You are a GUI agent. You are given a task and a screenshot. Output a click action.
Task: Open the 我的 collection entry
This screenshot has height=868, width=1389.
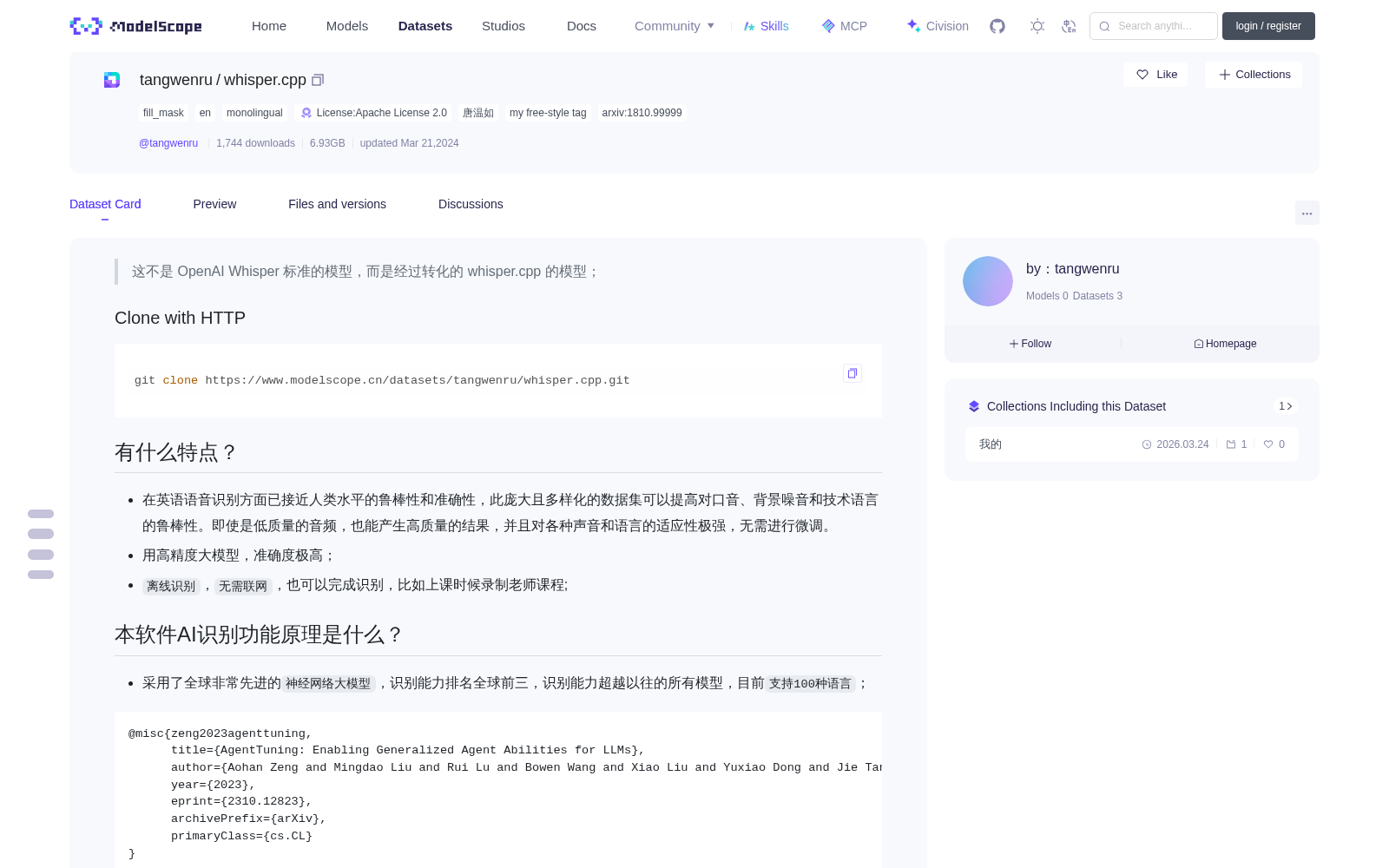(1132, 444)
